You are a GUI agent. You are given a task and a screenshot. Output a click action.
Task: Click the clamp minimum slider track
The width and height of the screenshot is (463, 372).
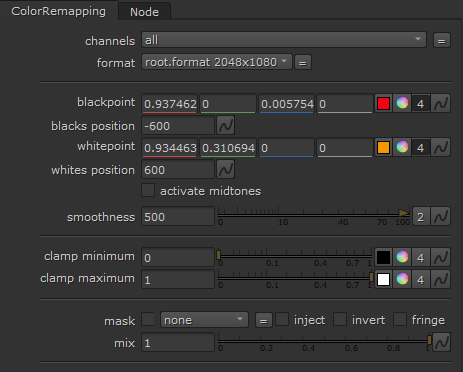(x=295, y=256)
